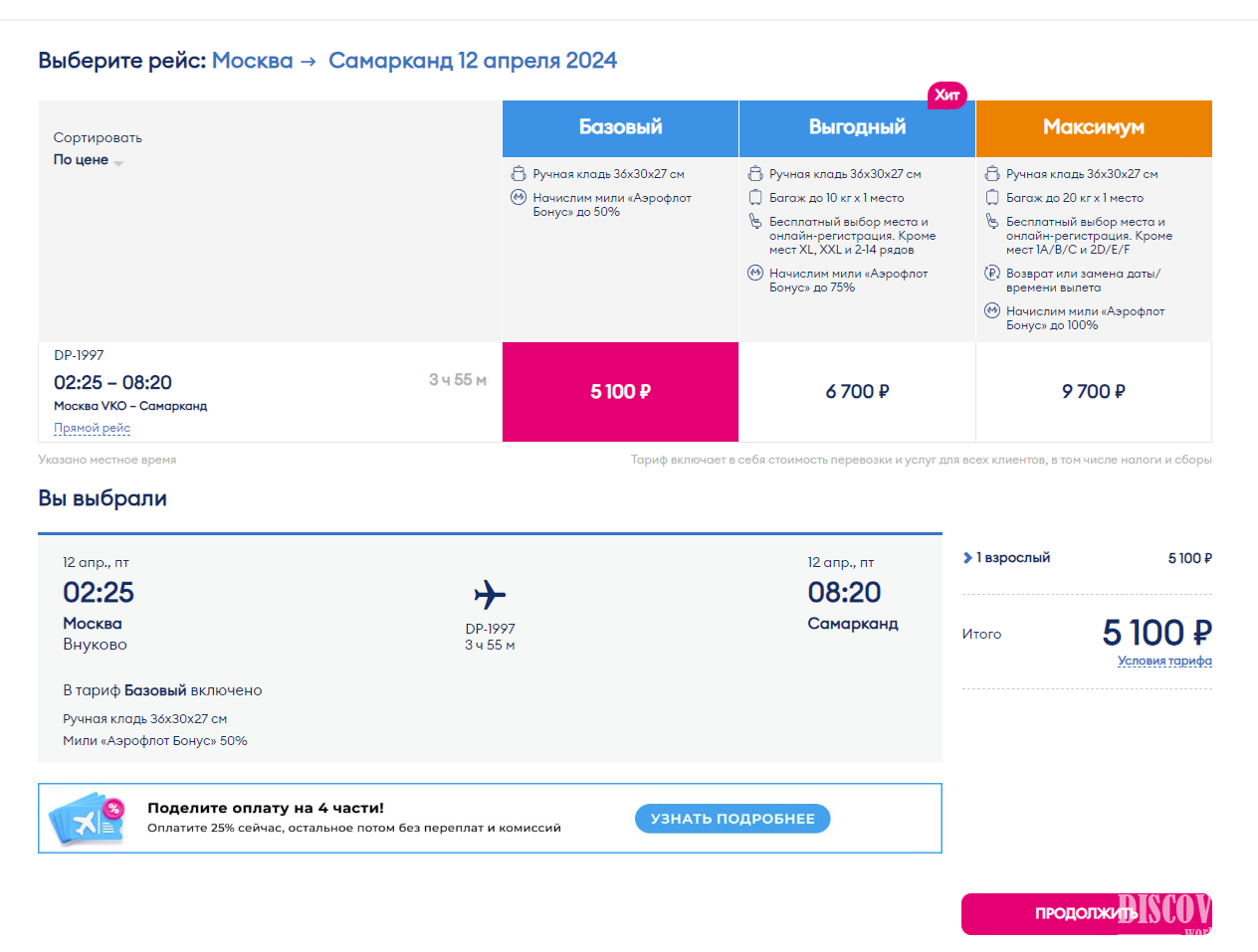Choose the 6 700 ₽ Выгодный fare
Image resolution: width=1258 pixels, height=952 pixels.
tap(857, 392)
